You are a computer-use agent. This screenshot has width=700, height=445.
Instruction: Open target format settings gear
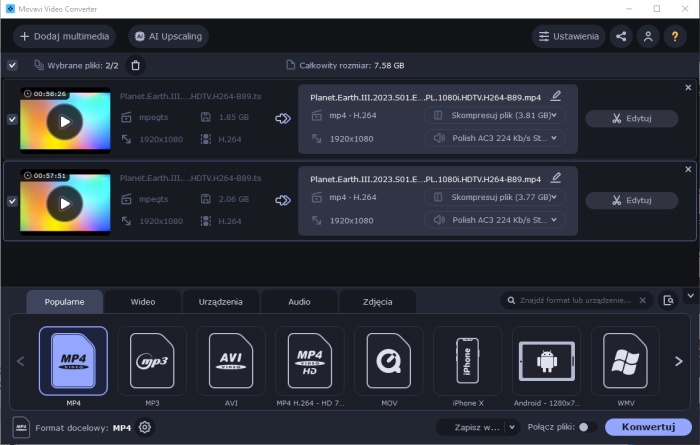[x=145, y=427]
